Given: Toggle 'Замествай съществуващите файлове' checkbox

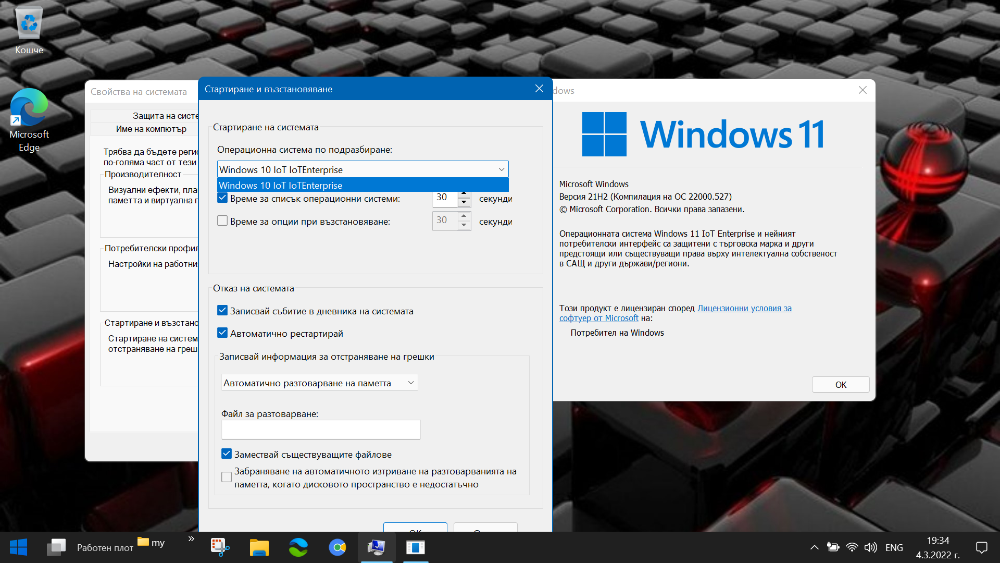Looking at the screenshot, I should [226, 454].
